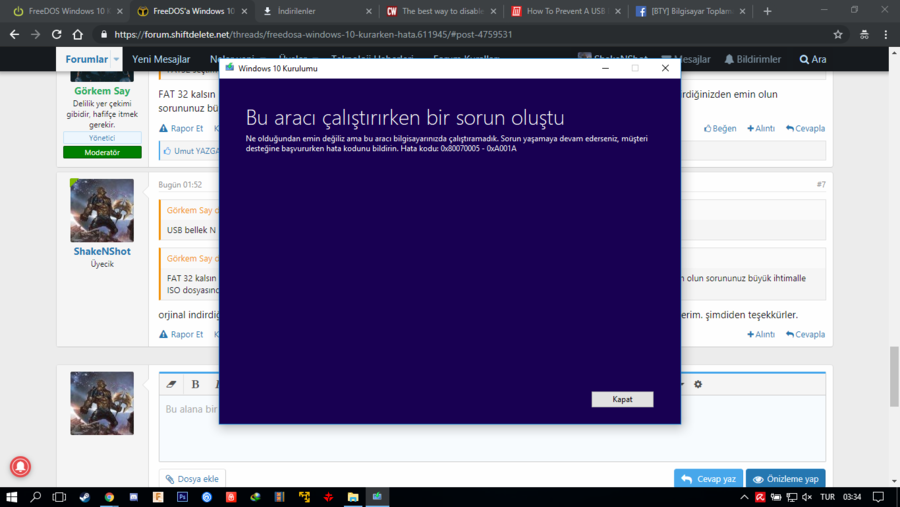Open Yeni Mesajlar in forum navigation
The width and height of the screenshot is (900, 507).
click(x=161, y=59)
